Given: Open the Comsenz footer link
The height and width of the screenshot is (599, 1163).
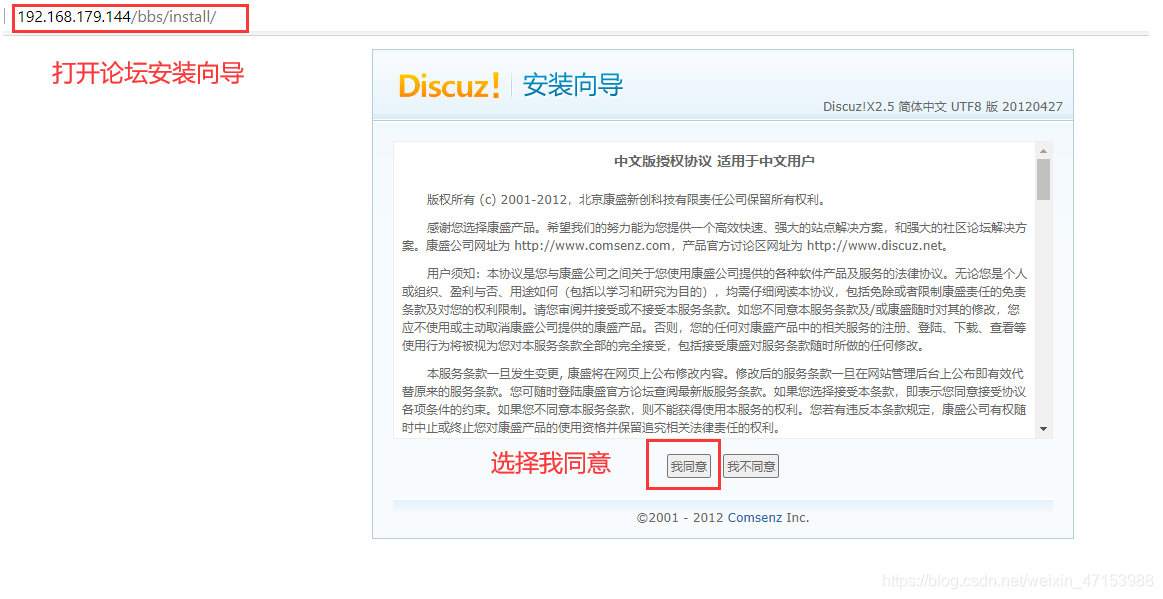Looking at the screenshot, I should (755, 517).
